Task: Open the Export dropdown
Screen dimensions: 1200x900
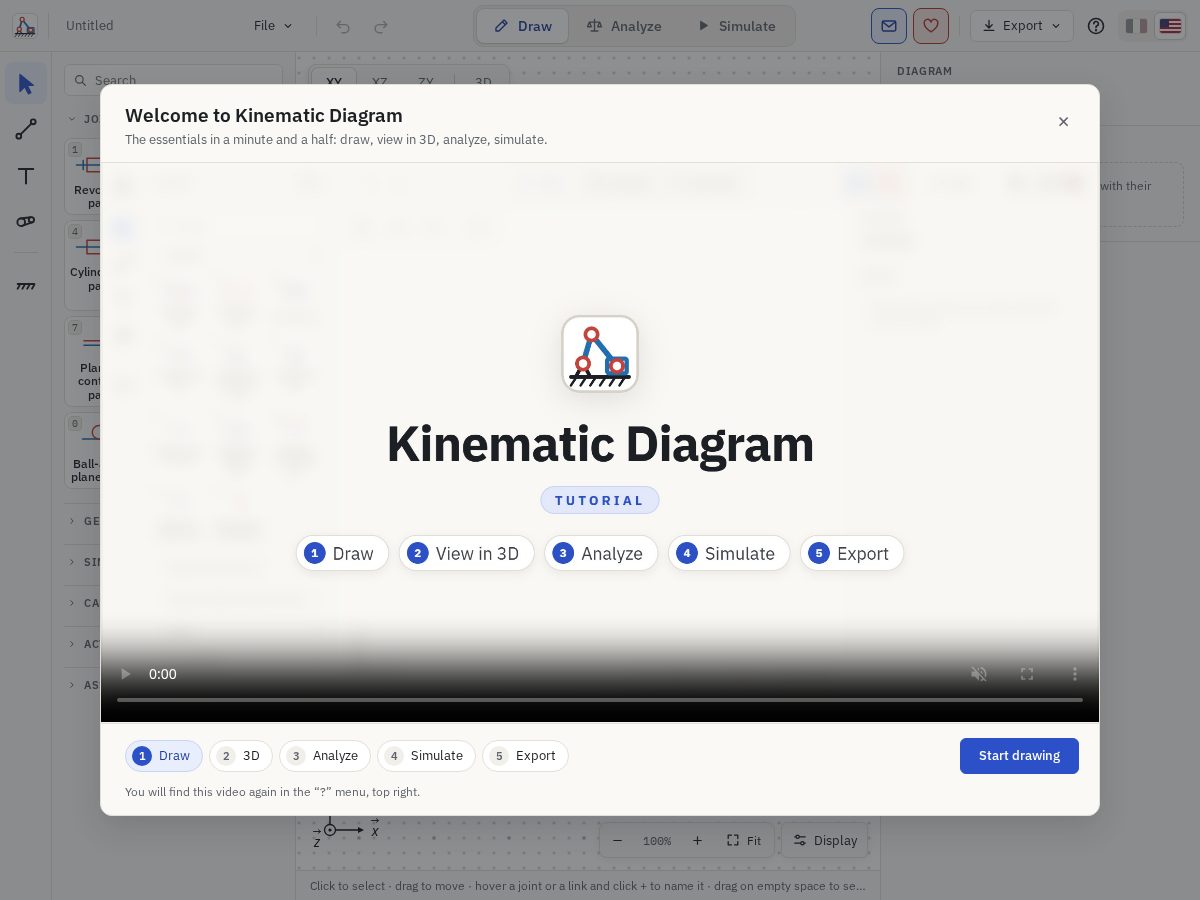Action: point(1022,26)
